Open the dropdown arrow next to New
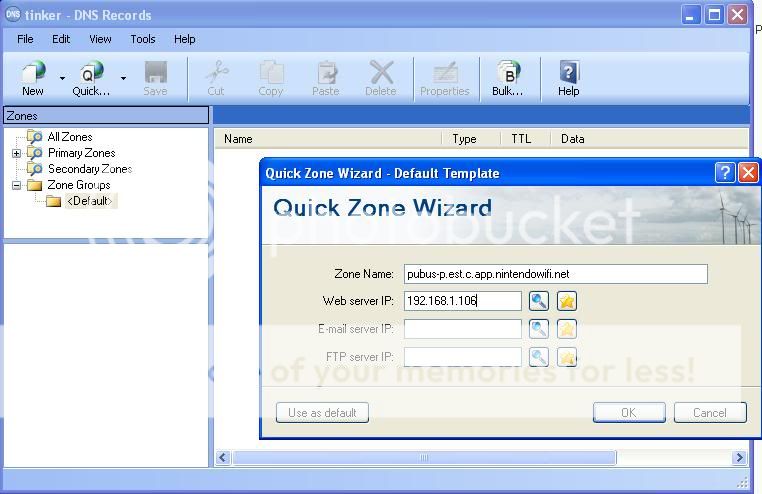 62,78
